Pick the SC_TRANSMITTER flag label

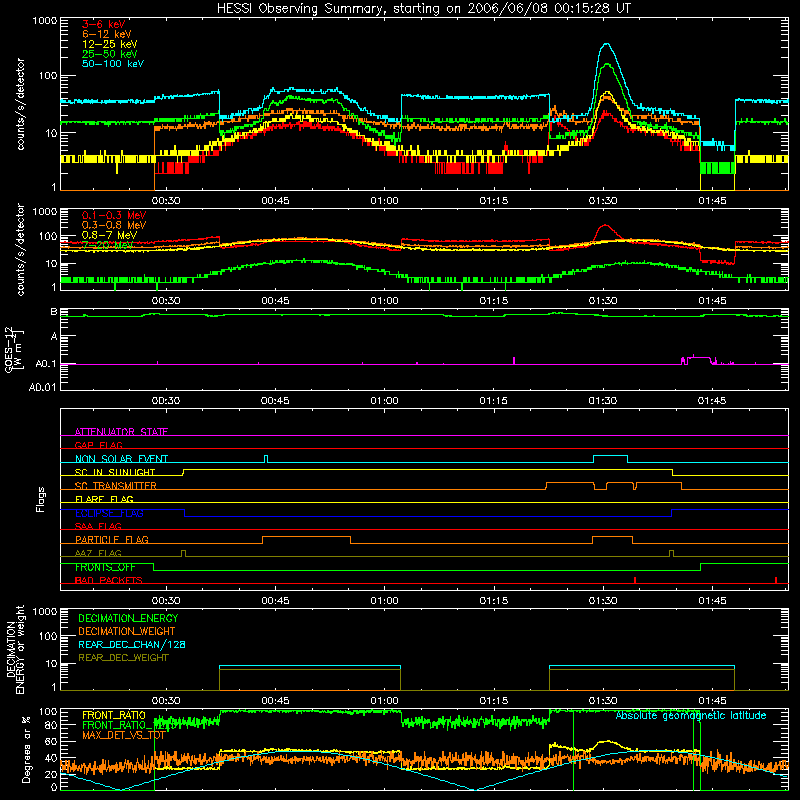point(115,485)
